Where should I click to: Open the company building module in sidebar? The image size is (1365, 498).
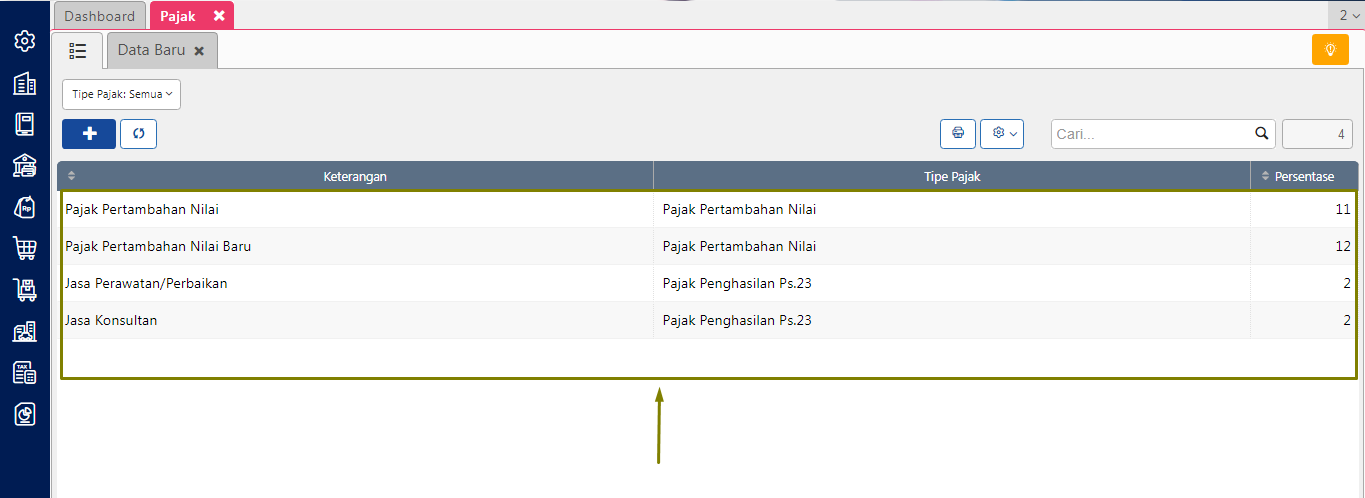point(25,84)
